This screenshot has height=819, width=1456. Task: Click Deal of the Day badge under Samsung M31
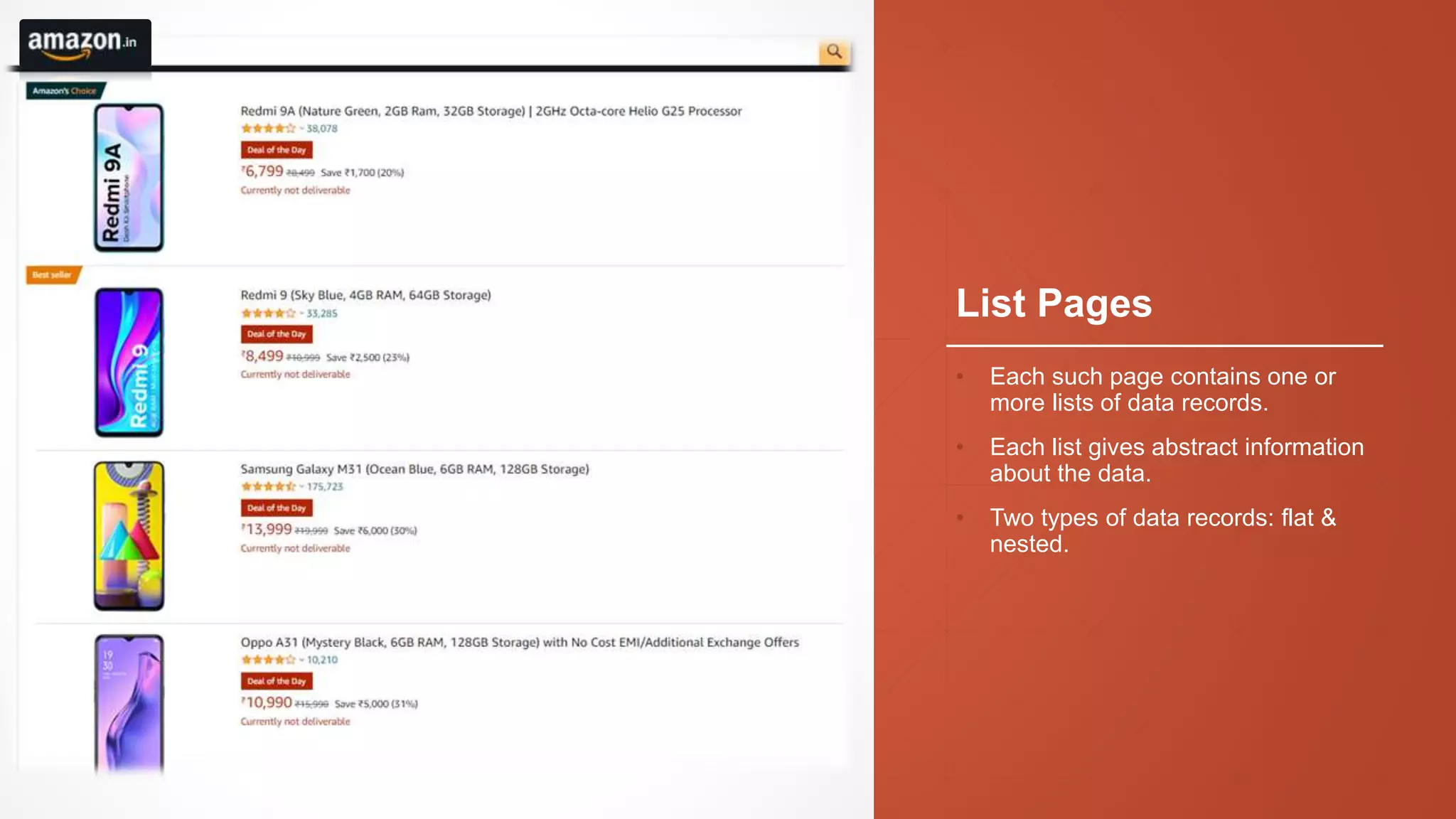(277, 508)
